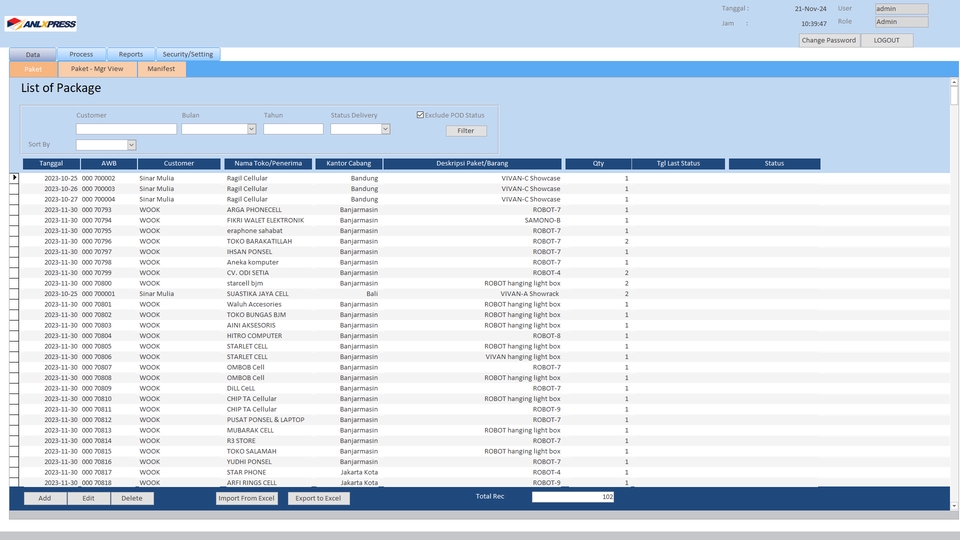The image size is (960, 540).
Task: Click the cell SUASTIKA JAYA CELL
Action: point(257,294)
